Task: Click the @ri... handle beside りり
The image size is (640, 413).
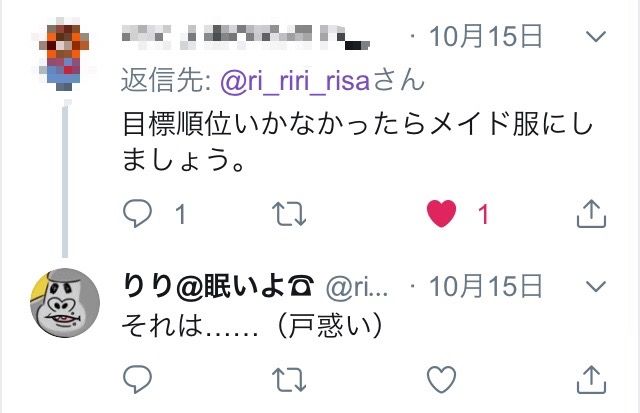Action: [x=356, y=287]
